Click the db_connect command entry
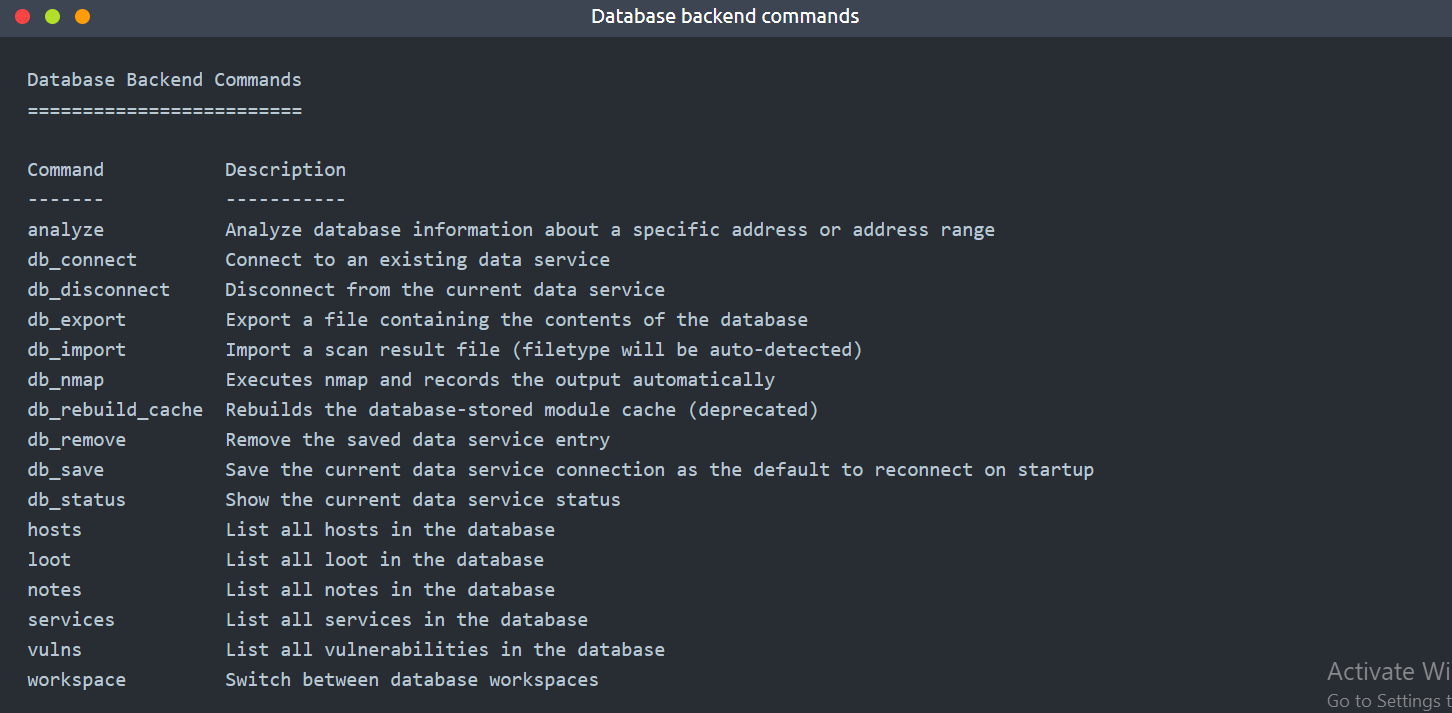The width and height of the screenshot is (1452, 713). click(82, 260)
